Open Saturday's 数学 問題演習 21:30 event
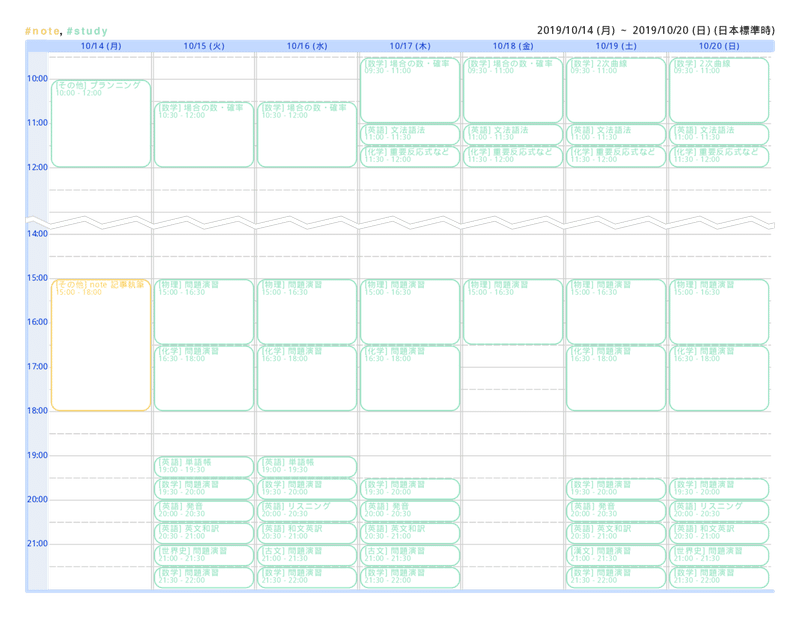800x618 pixels. (x=616, y=577)
